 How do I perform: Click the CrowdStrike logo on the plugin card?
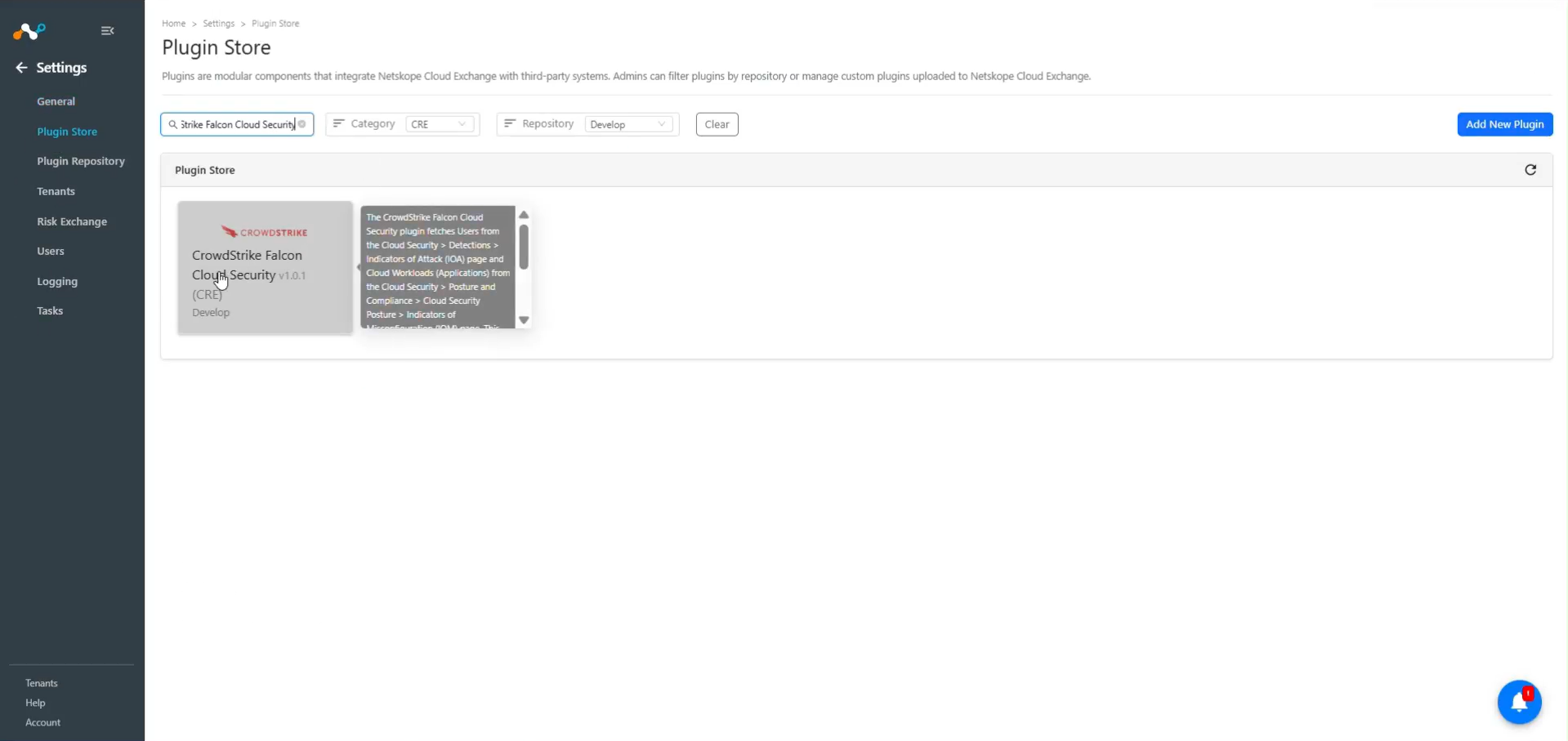coord(265,232)
